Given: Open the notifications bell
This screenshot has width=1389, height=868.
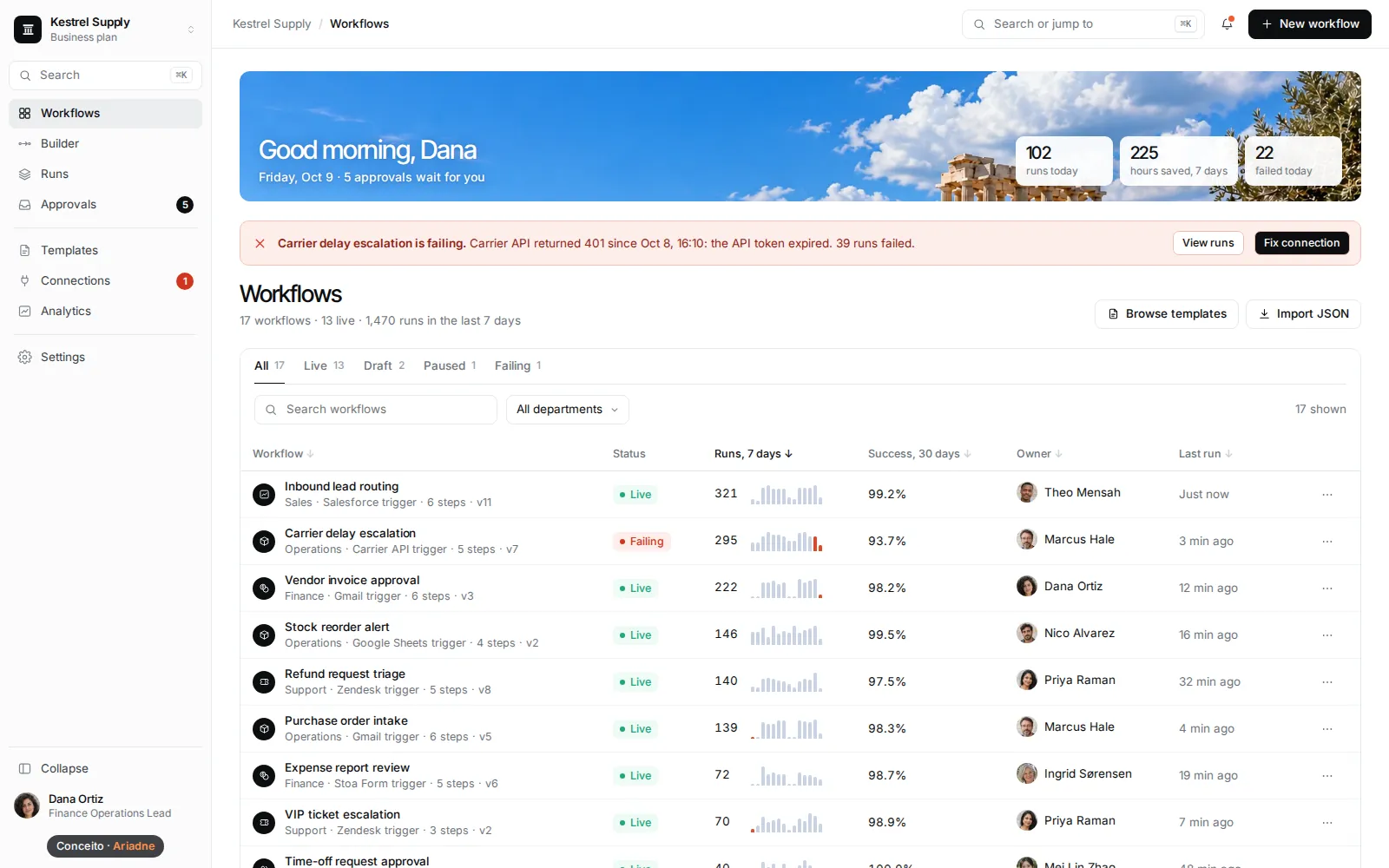Looking at the screenshot, I should [x=1227, y=24].
